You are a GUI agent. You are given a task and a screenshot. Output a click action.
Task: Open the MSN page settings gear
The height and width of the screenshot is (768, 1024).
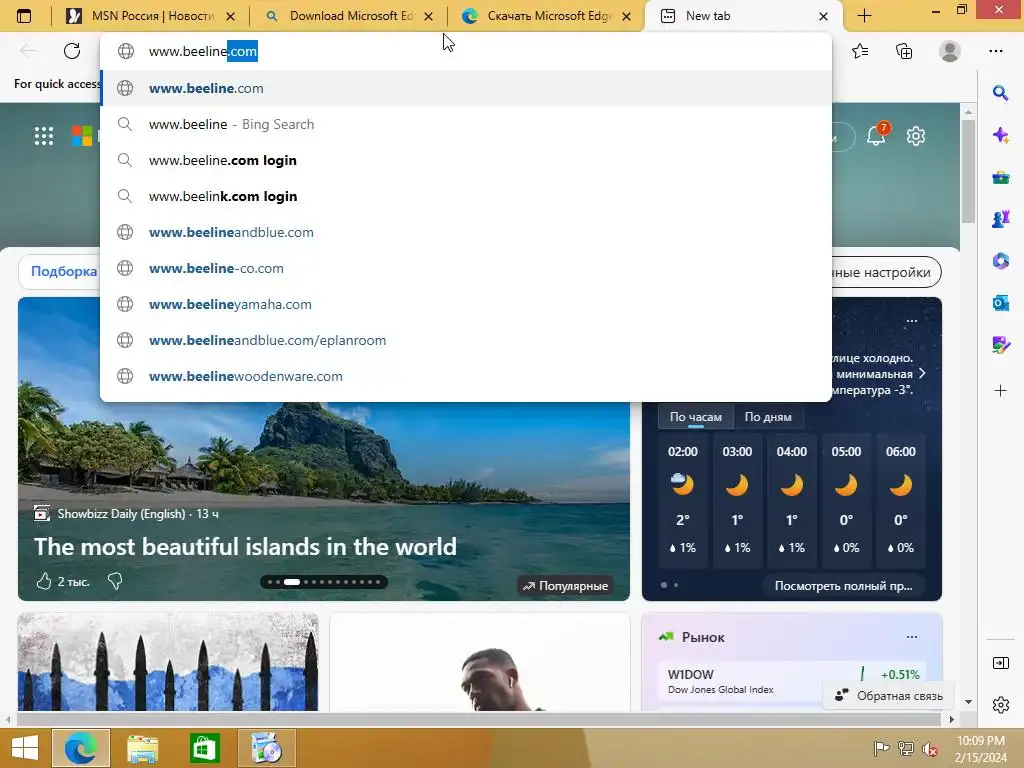tap(916, 136)
